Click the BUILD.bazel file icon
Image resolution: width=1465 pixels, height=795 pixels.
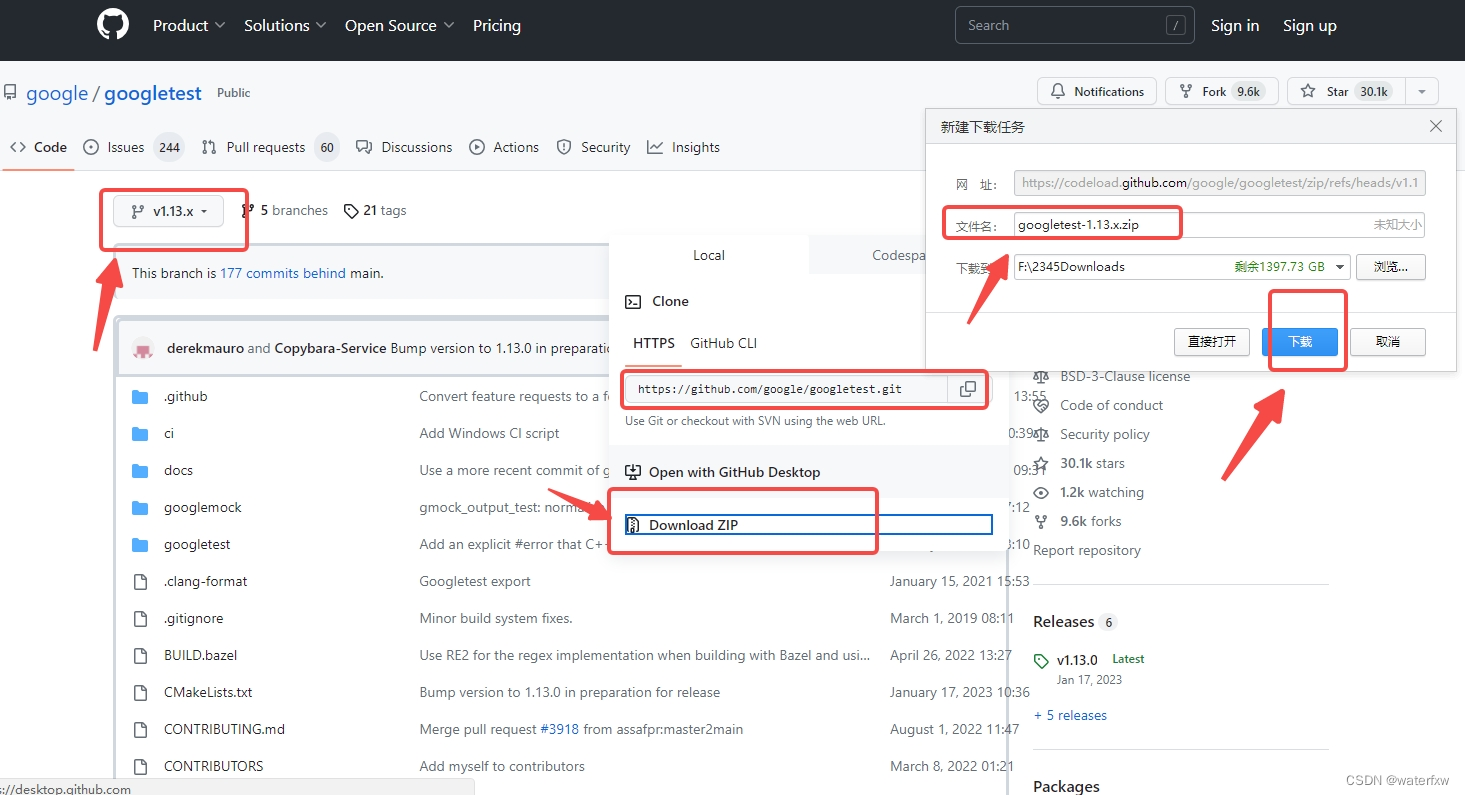140,656
